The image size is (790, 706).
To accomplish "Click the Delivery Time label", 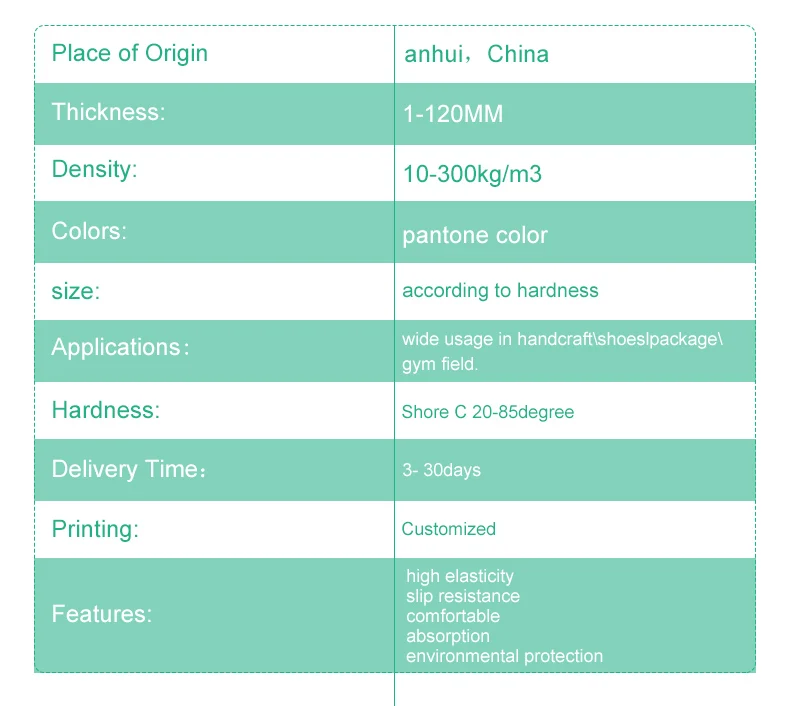I will [x=129, y=469].
